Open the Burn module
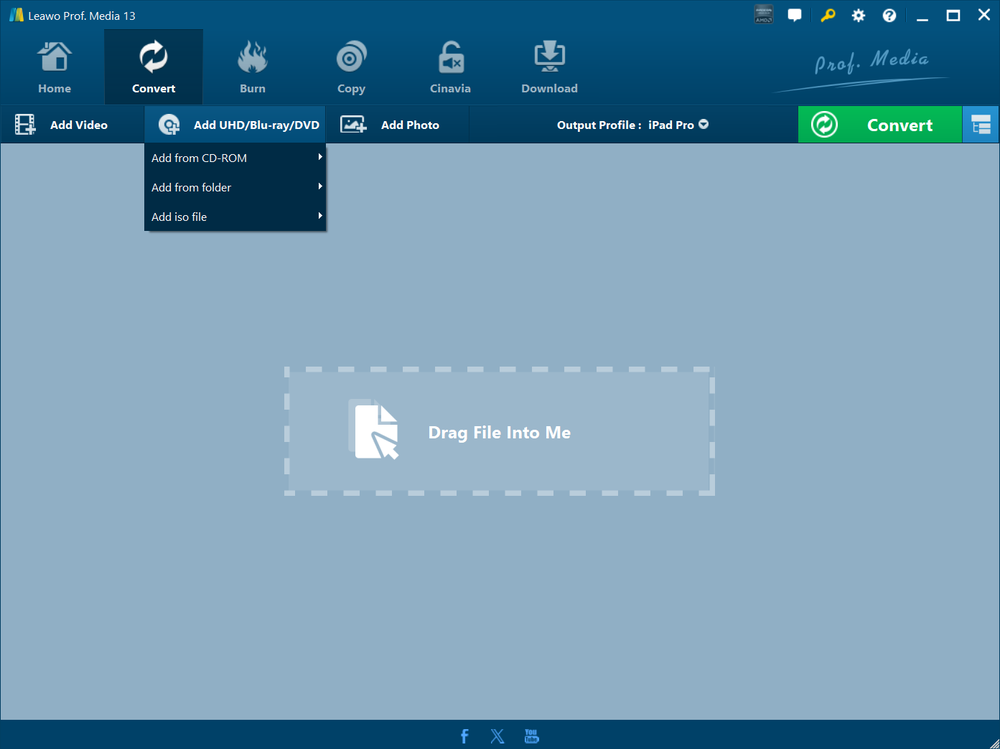The height and width of the screenshot is (749, 1000). coord(253,67)
